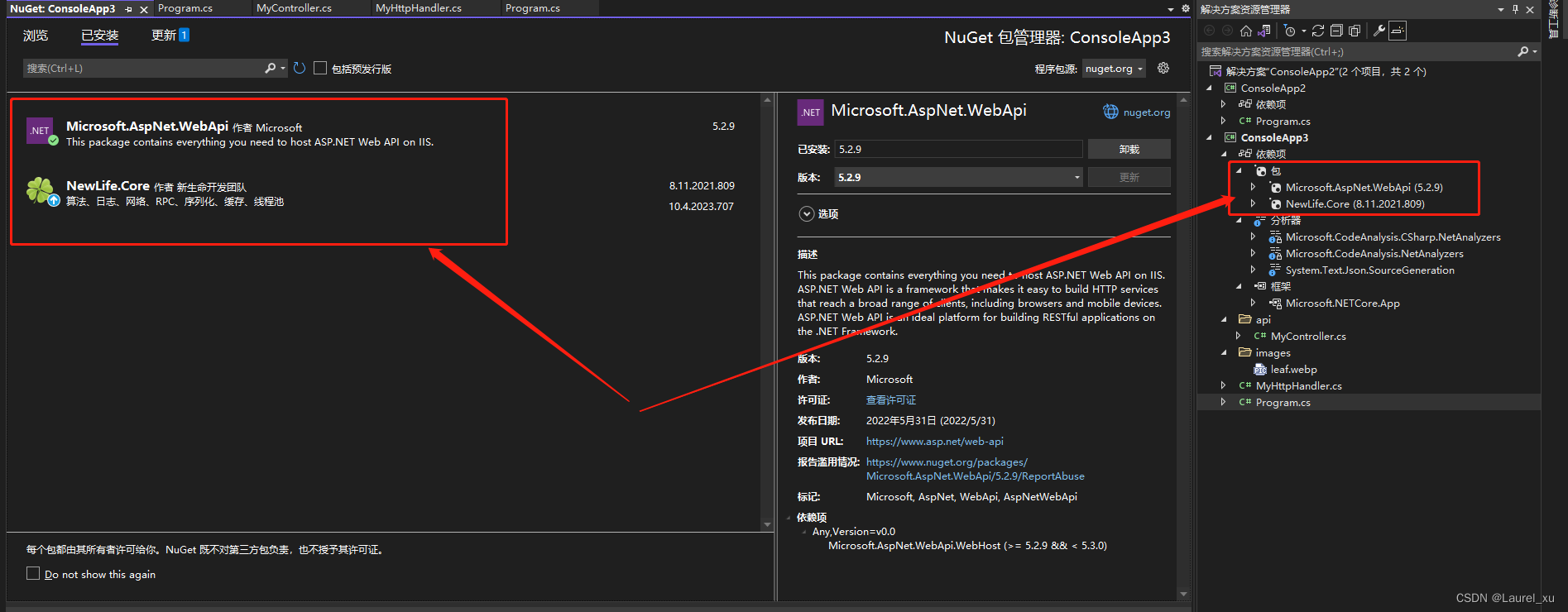Screen dimensions: 1568x612
Task: Collapse the ConsoleApp3 project node
Action: tap(1209, 137)
